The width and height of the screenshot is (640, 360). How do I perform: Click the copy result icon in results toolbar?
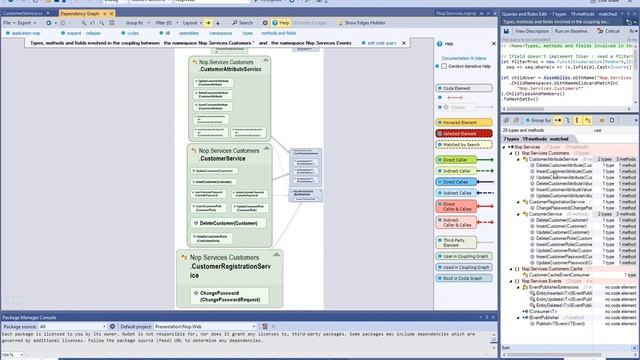612,120
